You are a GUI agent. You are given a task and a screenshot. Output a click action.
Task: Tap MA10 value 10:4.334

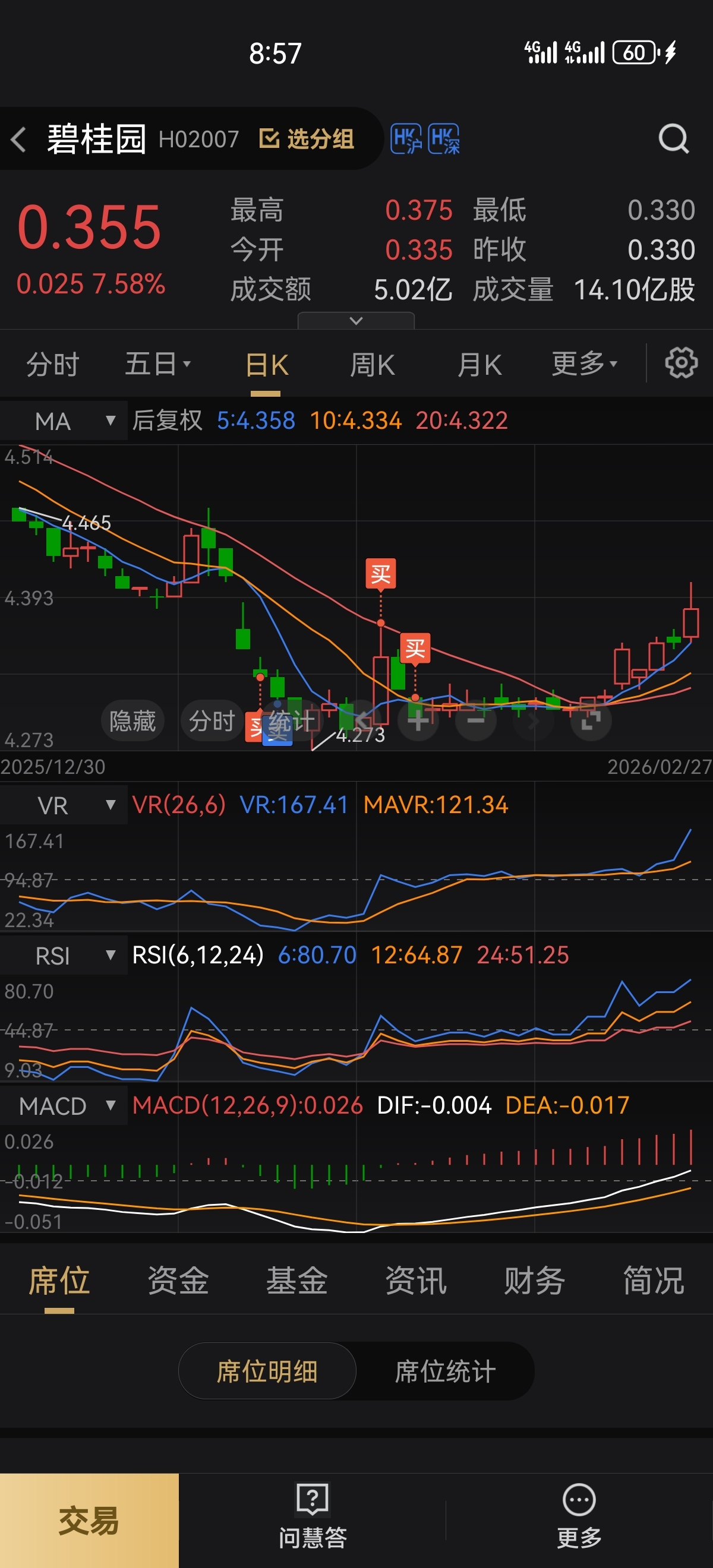[x=355, y=420]
